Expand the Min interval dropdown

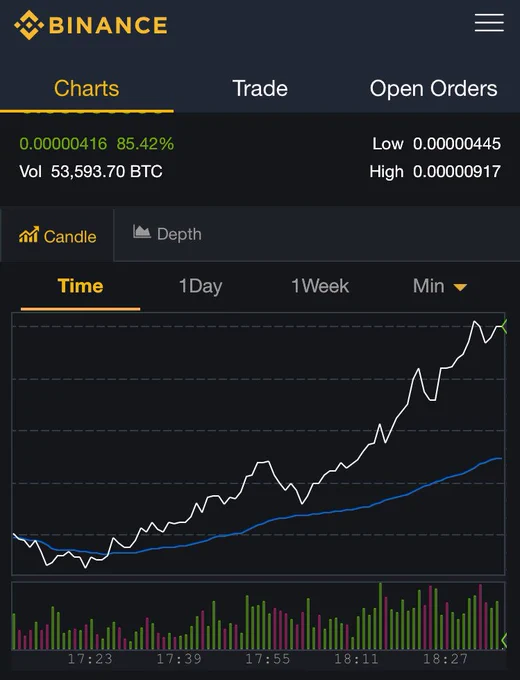pos(440,286)
